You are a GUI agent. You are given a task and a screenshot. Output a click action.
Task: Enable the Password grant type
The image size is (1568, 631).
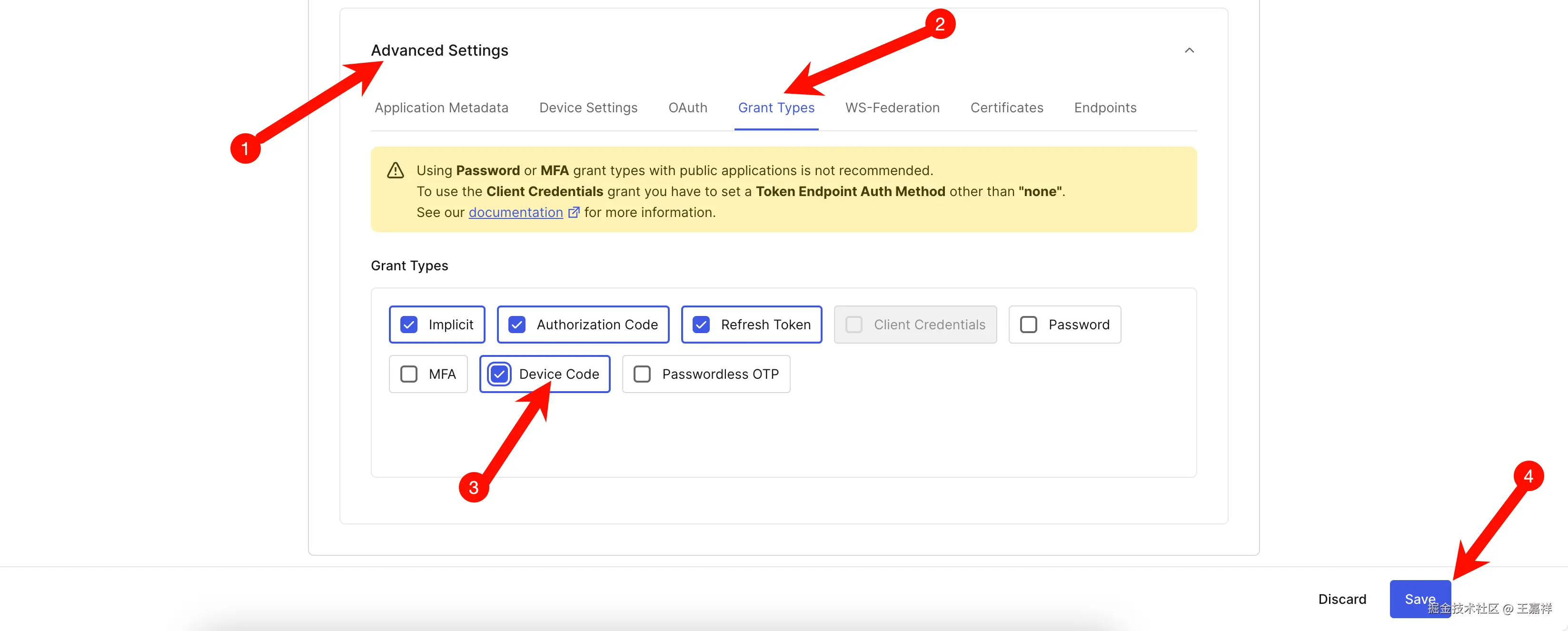tap(1028, 325)
